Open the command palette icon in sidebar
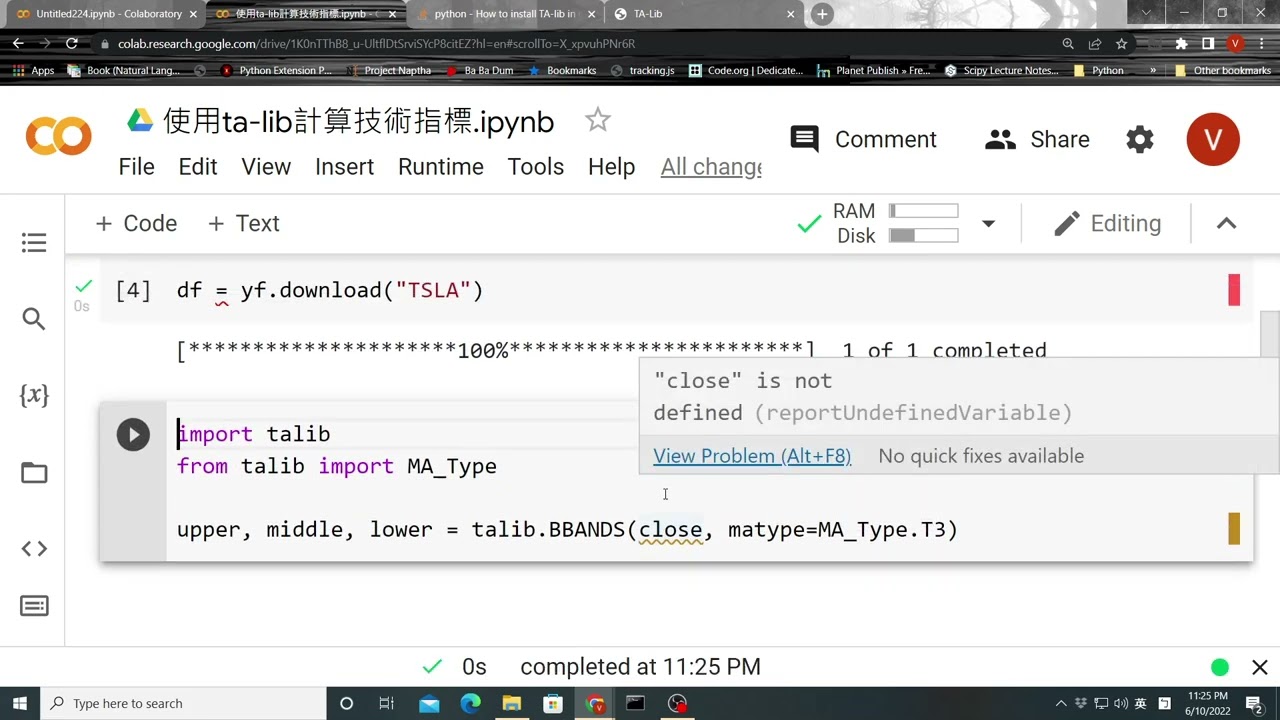Image resolution: width=1280 pixels, height=720 pixels. [34, 606]
